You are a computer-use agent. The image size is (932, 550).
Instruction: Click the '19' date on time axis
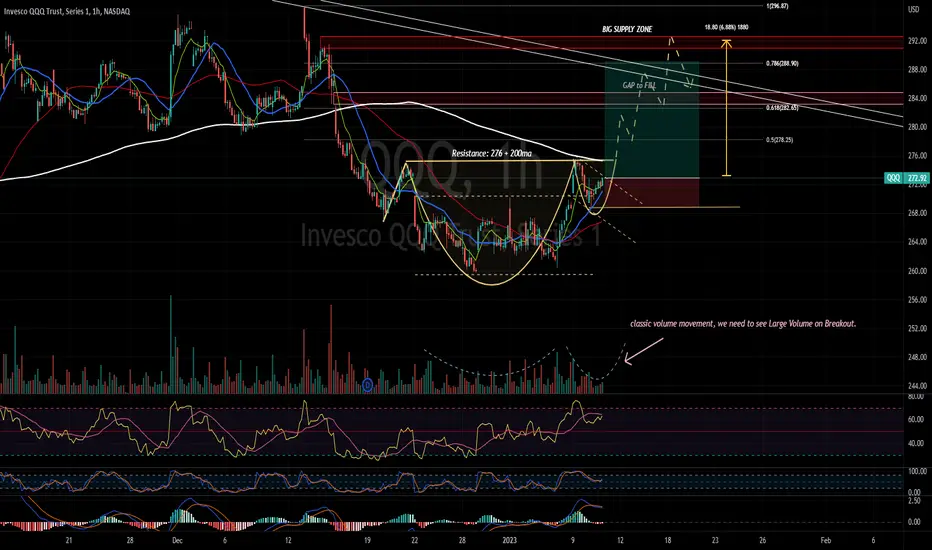click(367, 540)
